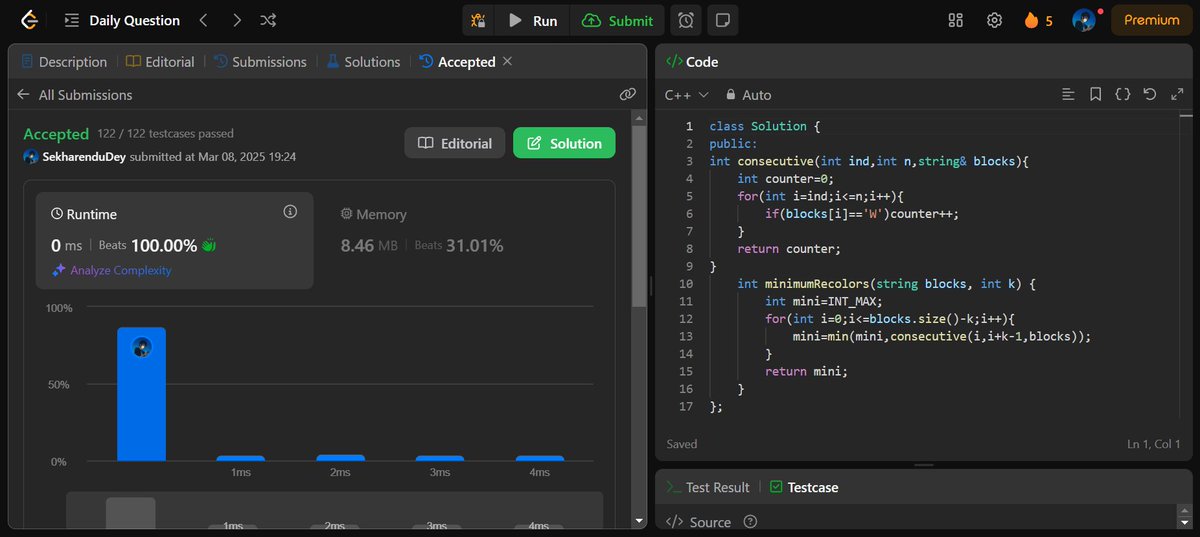Image resolution: width=1200 pixels, height=537 pixels.
Task: Close the Accepted tab
Action: (507, 62)
